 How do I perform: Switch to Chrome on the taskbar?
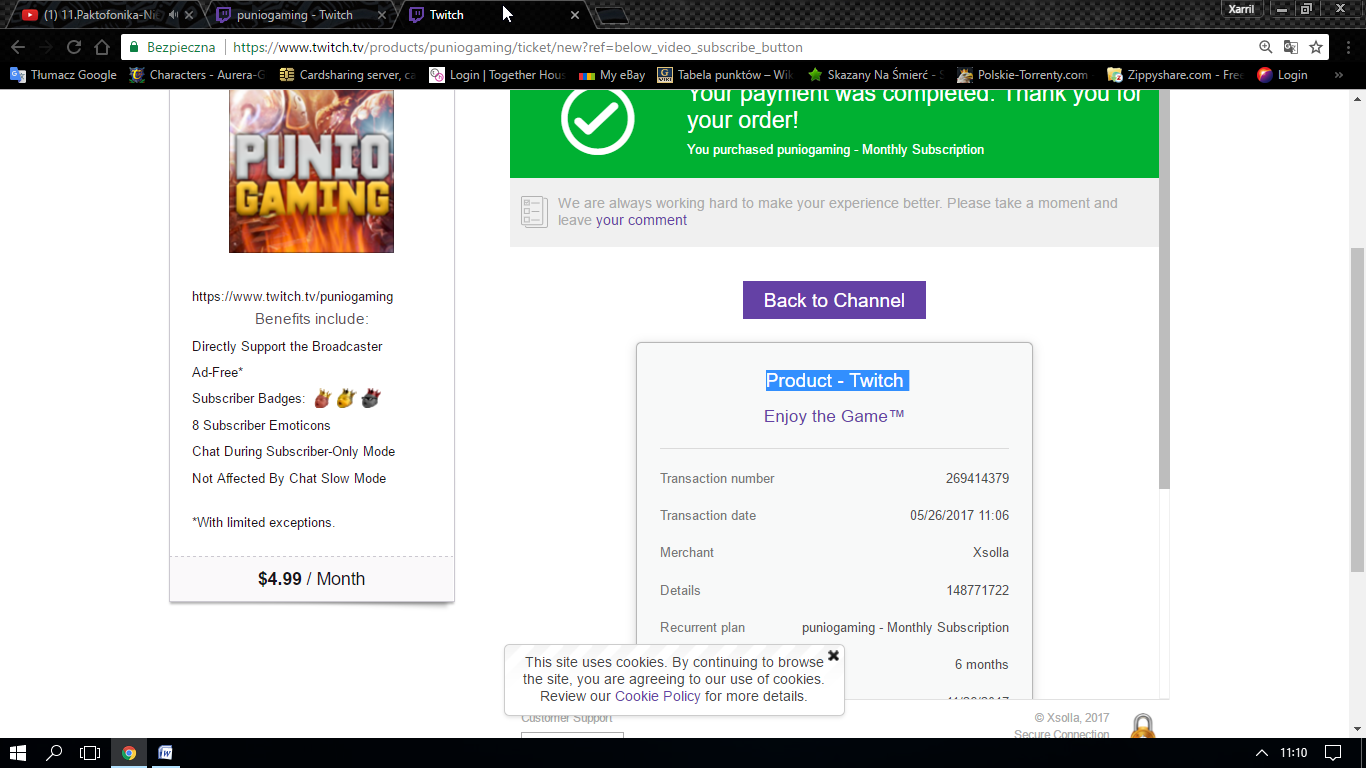point(128,752)
